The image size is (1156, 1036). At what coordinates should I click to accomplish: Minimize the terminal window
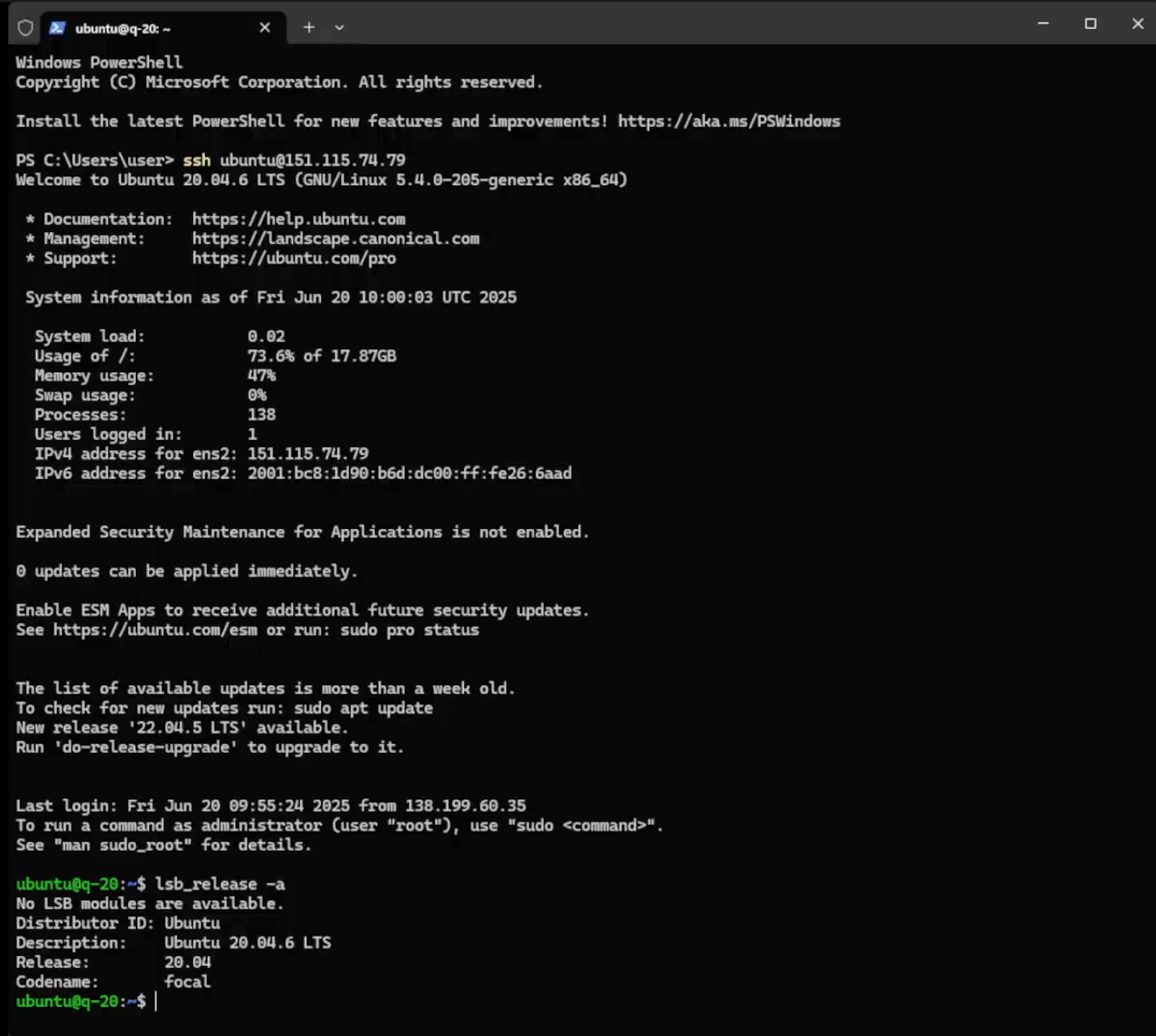click(1043, 24)
